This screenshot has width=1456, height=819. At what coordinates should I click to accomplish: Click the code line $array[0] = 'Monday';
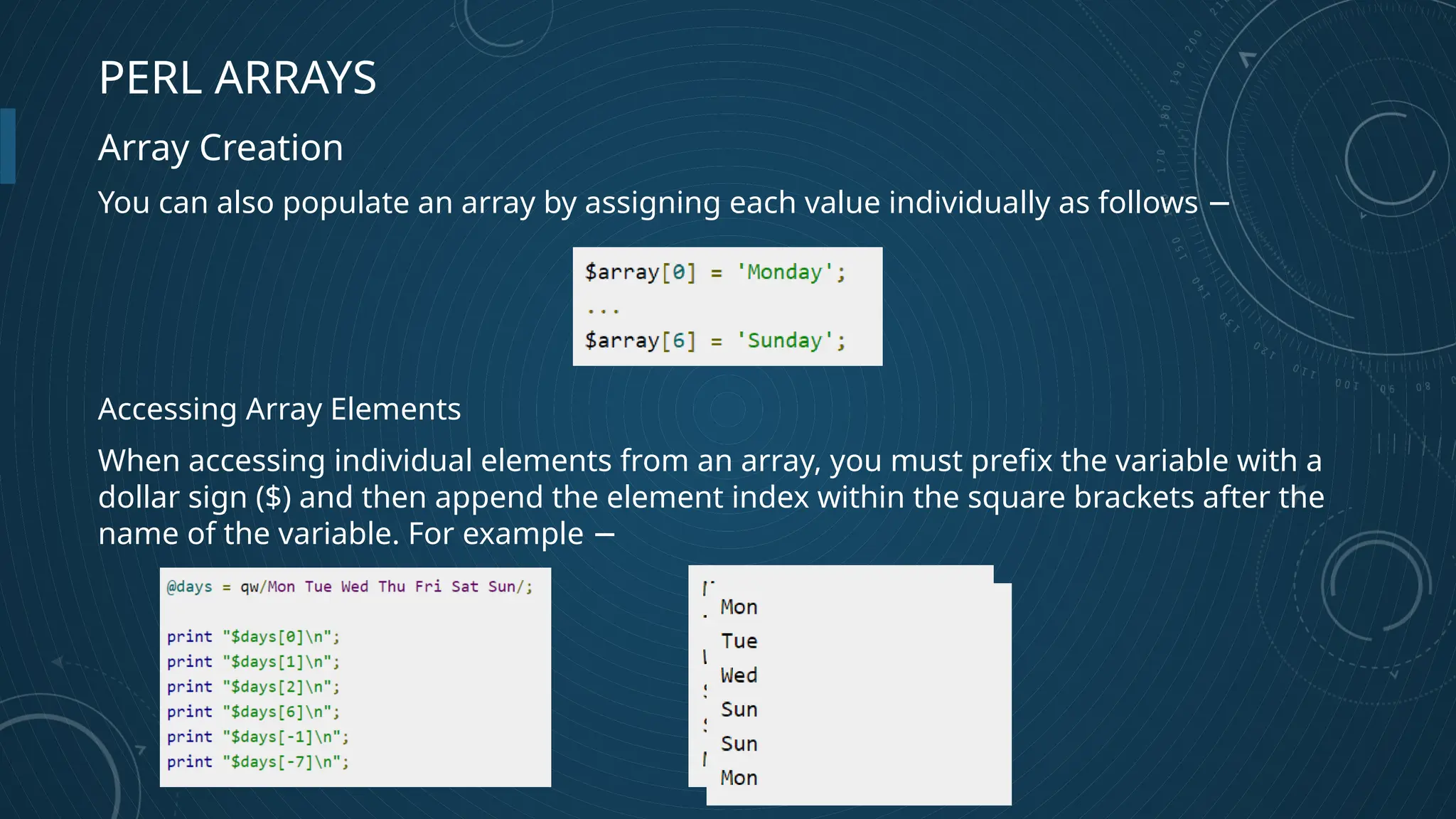[x=715, y=272]
